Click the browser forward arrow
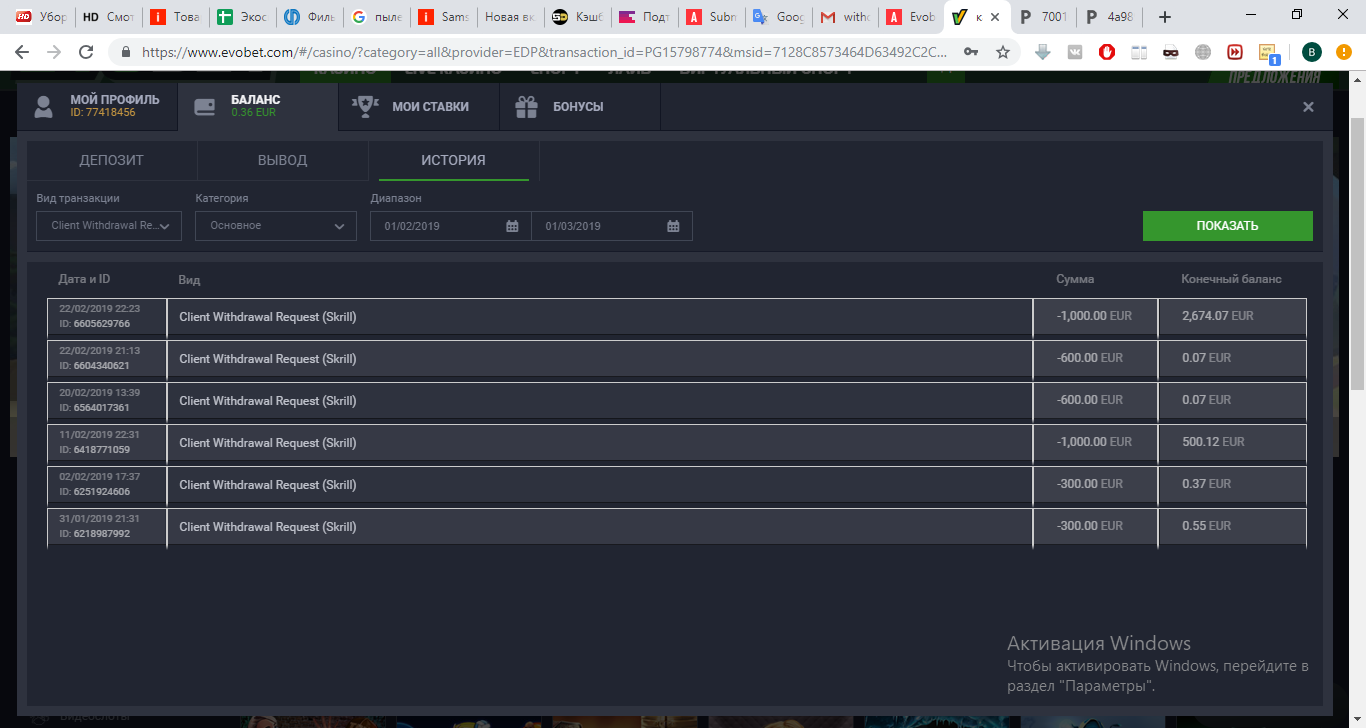Image resolution: width=1366 pixels, height=728 pixels. tap(53, 52)
